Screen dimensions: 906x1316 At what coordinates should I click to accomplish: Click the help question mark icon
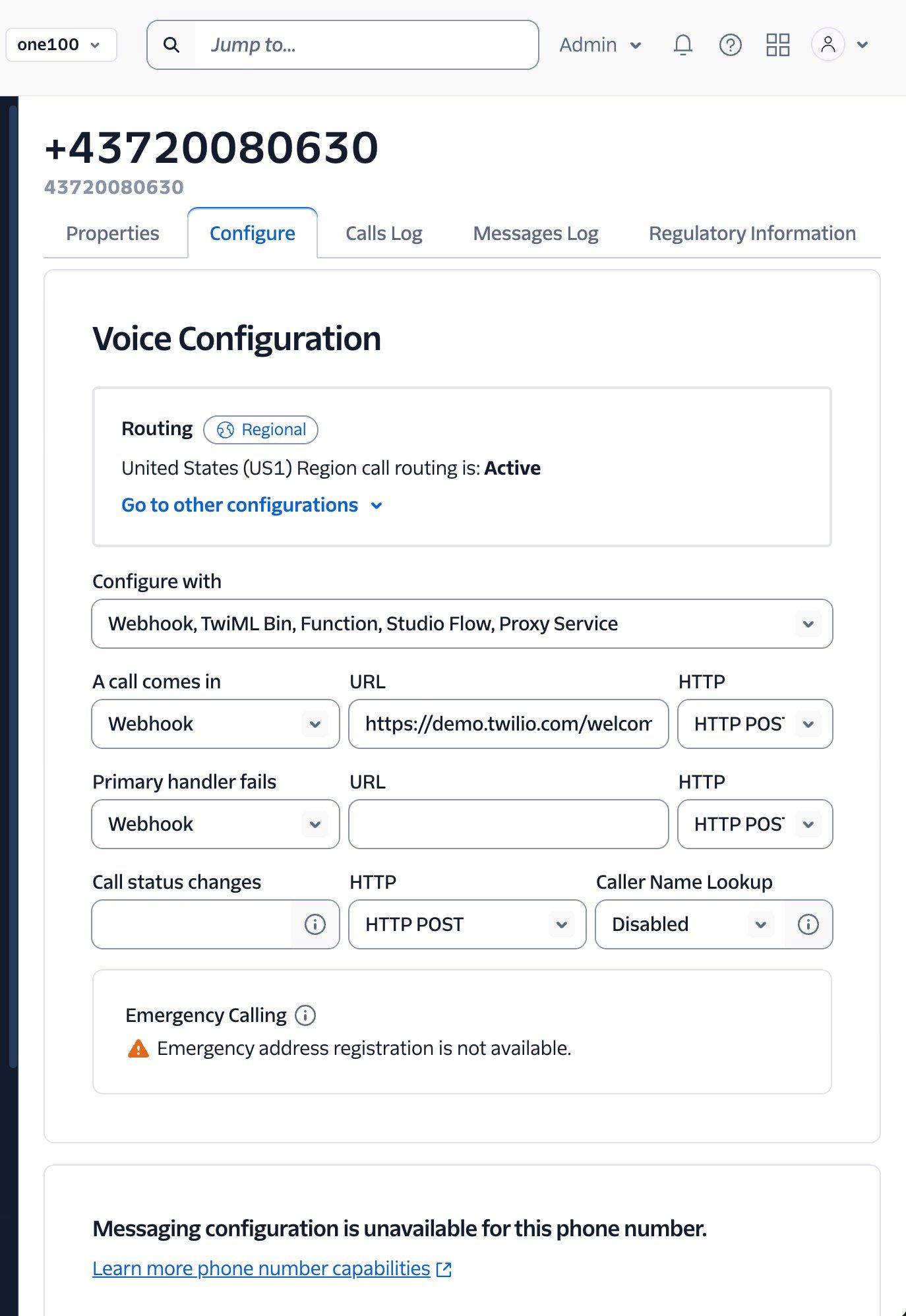pyautogui.click(x=731, y=44)
